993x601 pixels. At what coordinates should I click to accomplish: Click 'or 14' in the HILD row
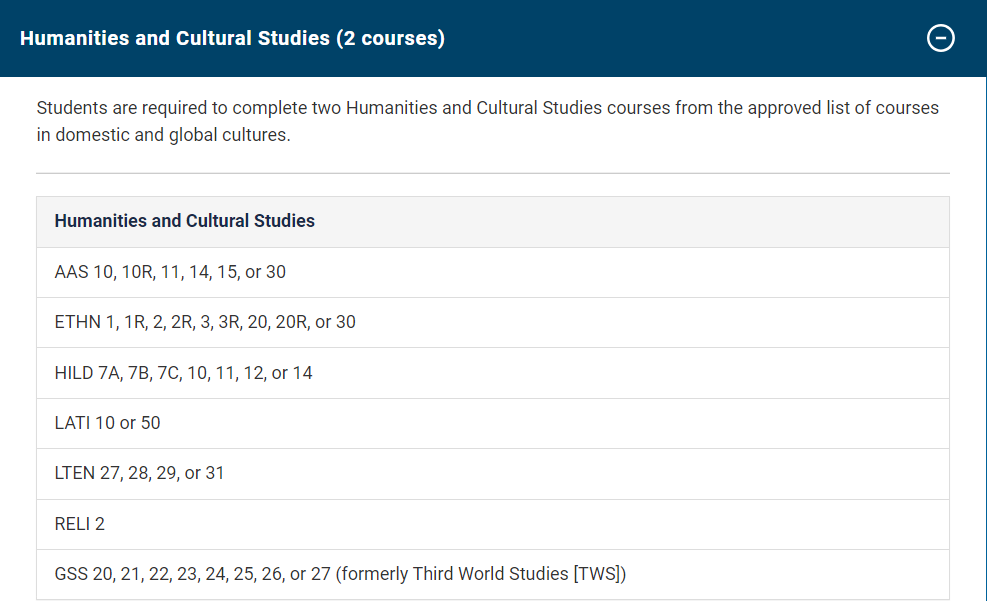click(x=292, y=373)
